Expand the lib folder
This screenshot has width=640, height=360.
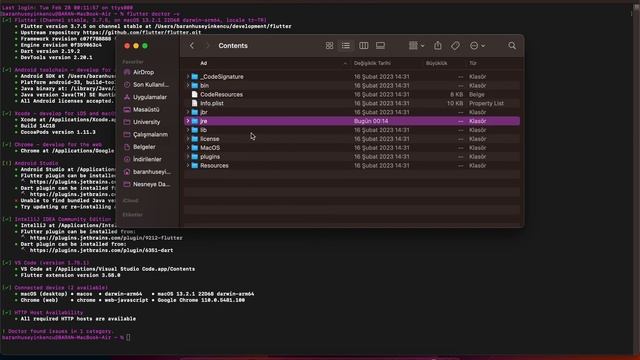tap(188, 130)
